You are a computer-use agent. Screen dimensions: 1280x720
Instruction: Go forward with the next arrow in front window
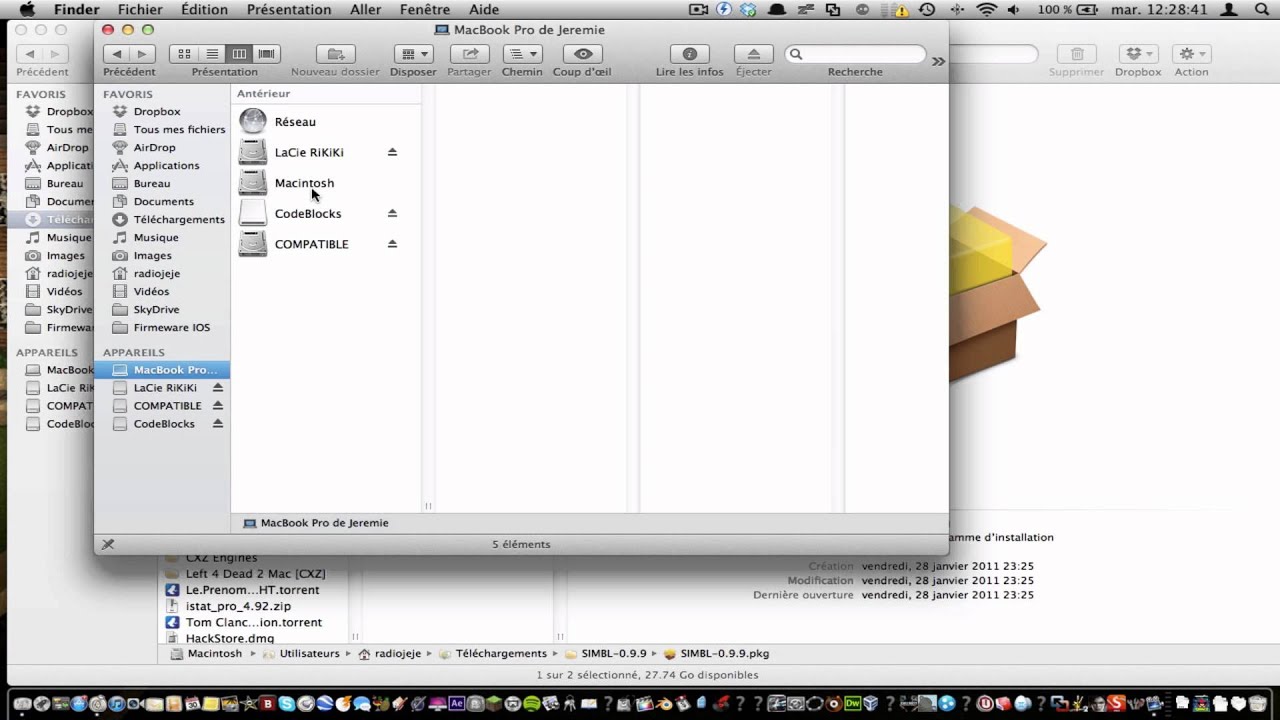(142, 54)
